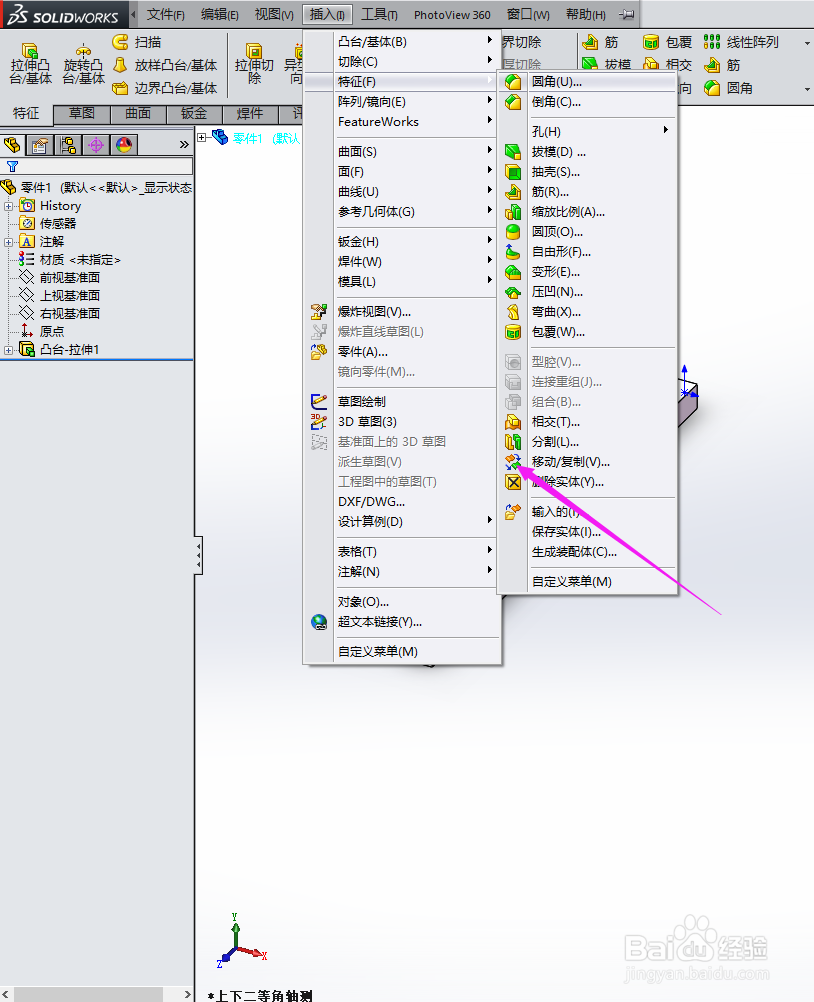Click 爆炸视图(V)... exploded view entry
This screenshot has width=814, height=1002.
click(402, 312)
